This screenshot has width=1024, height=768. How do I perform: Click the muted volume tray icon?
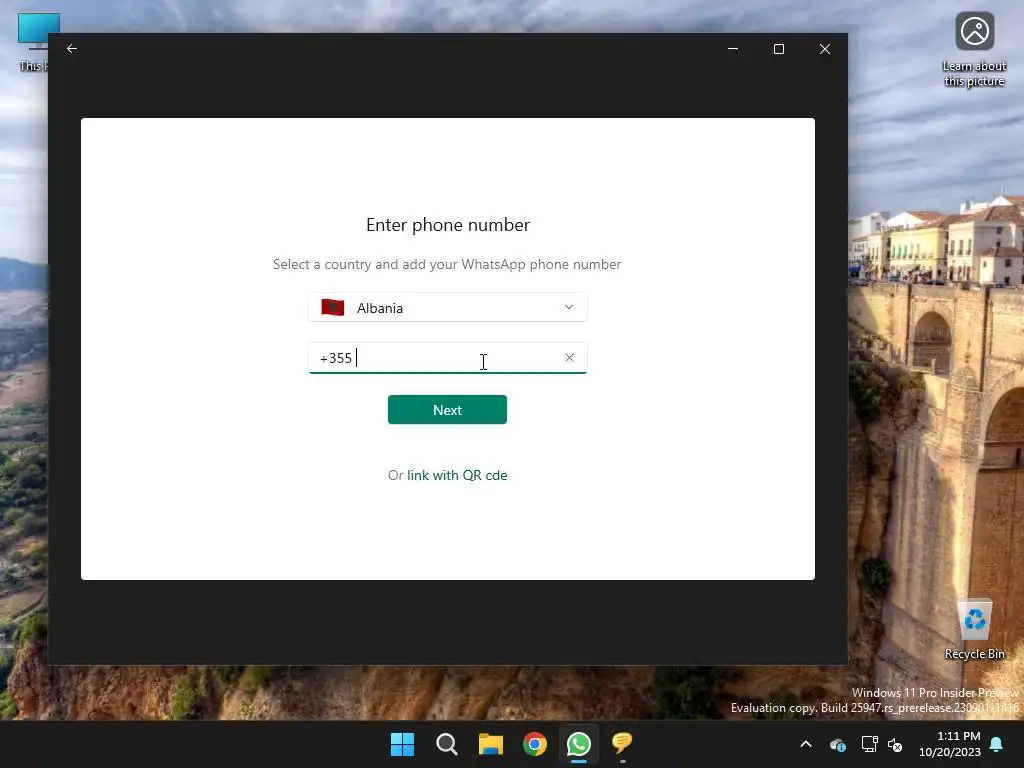[895, 744]
